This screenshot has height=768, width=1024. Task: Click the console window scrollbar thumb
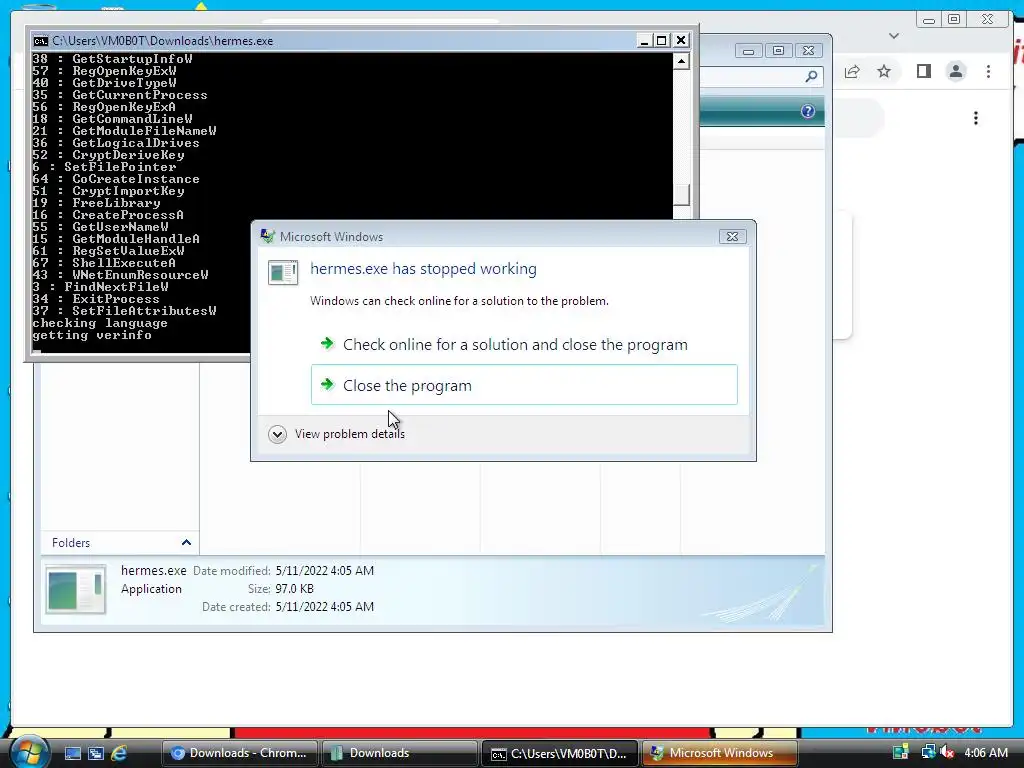click(x=681, y=195)
